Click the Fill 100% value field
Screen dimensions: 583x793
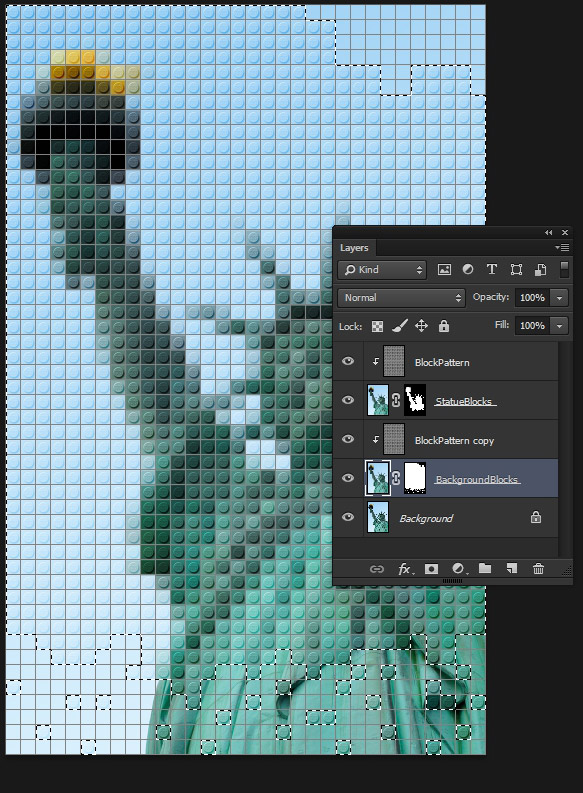click(x=532, y=326)
